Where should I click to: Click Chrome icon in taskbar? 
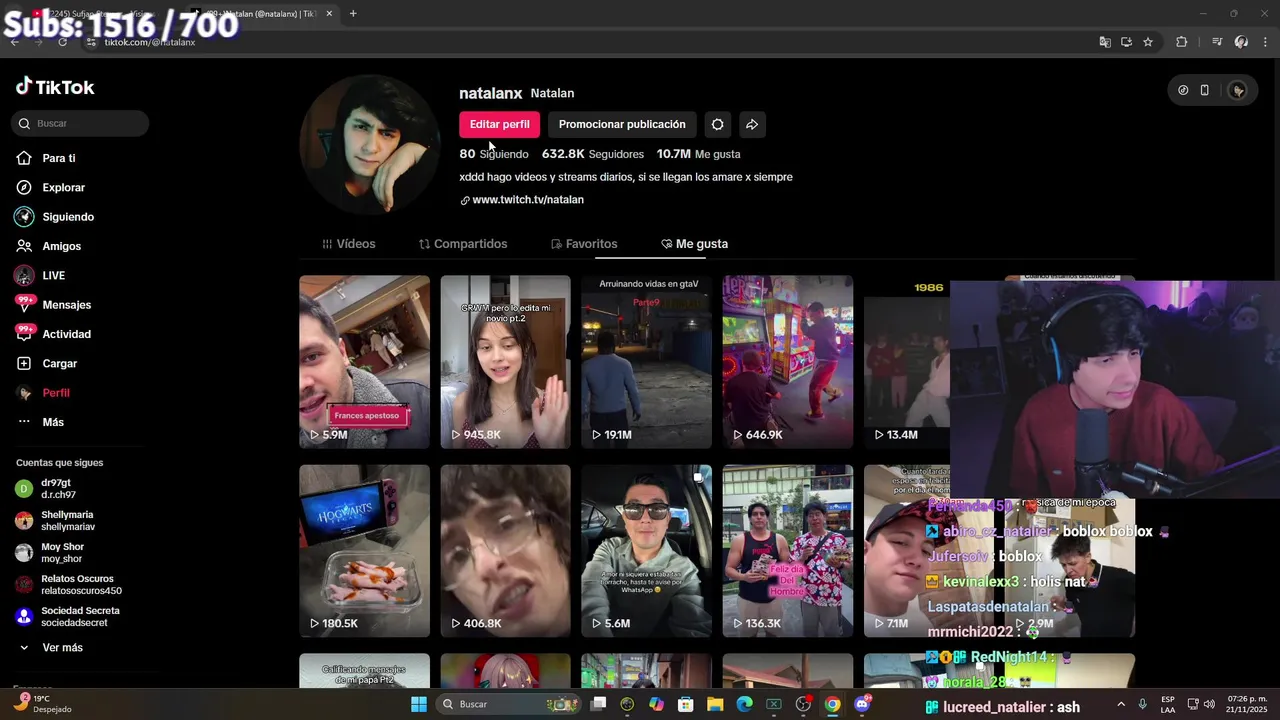[x=832, y=704]
